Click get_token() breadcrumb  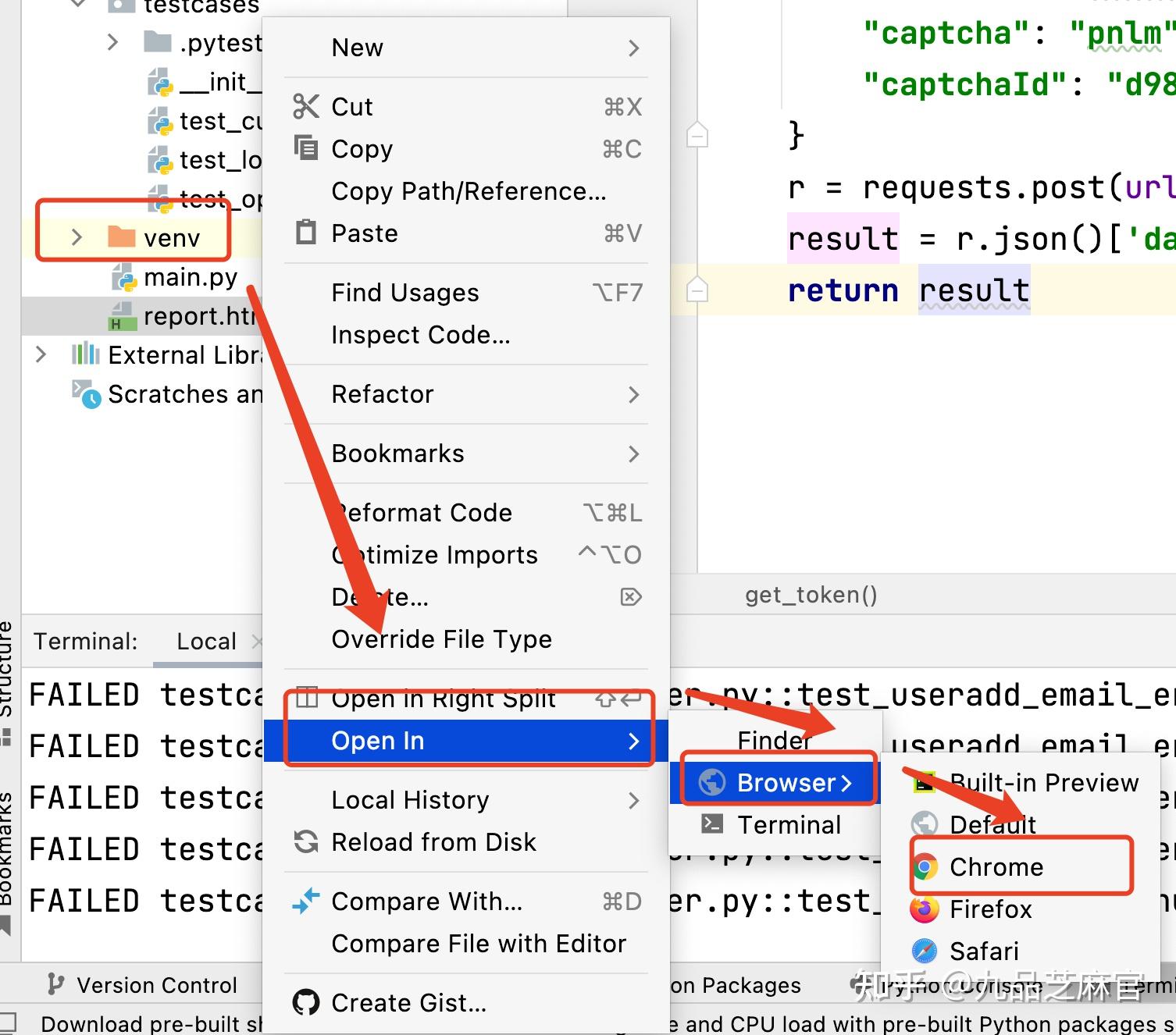pyautogui.click(x=811, y=596)
